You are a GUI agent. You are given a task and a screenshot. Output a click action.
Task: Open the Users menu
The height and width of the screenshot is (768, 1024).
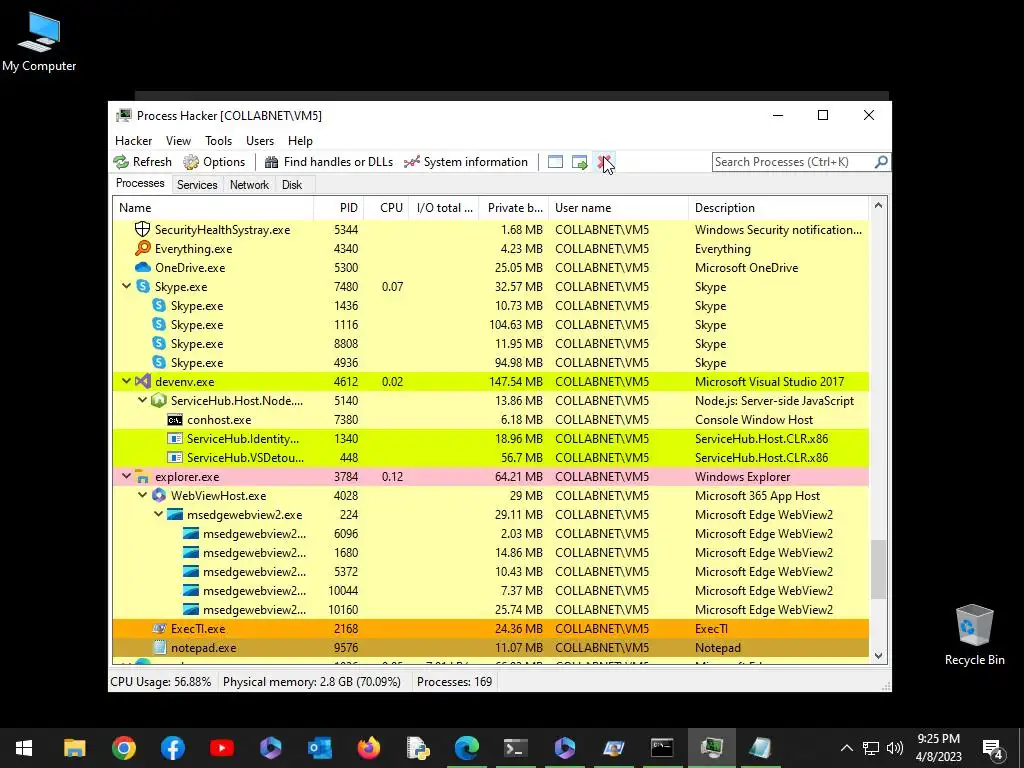[x=260, y=140]
